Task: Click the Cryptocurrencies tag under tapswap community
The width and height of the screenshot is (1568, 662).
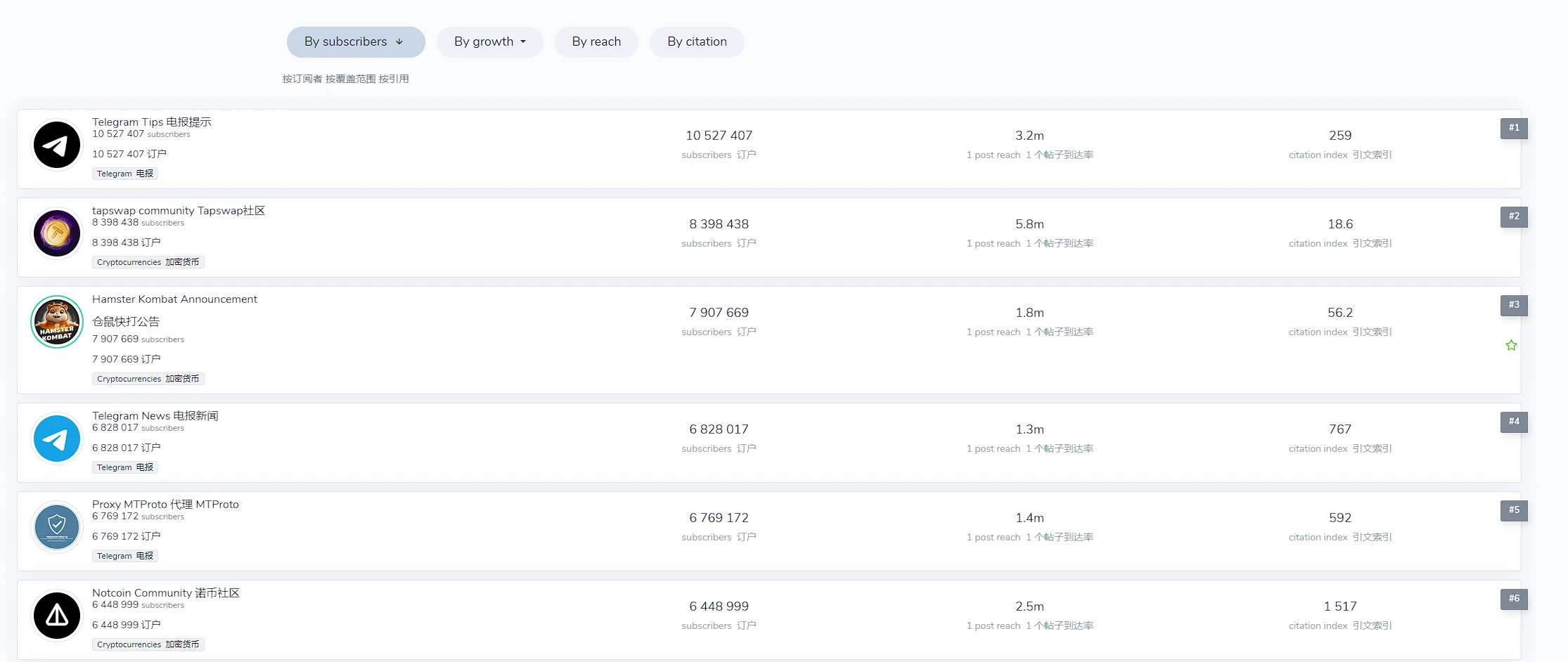Action: pos(148,262)
